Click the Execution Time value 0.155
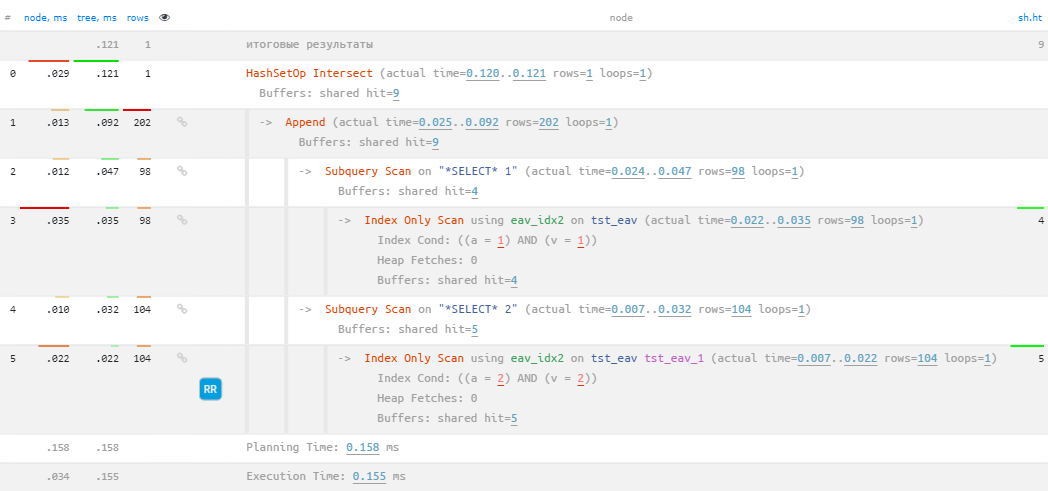The height and width of the screenshot is (491, 1048). pos(369,476)
